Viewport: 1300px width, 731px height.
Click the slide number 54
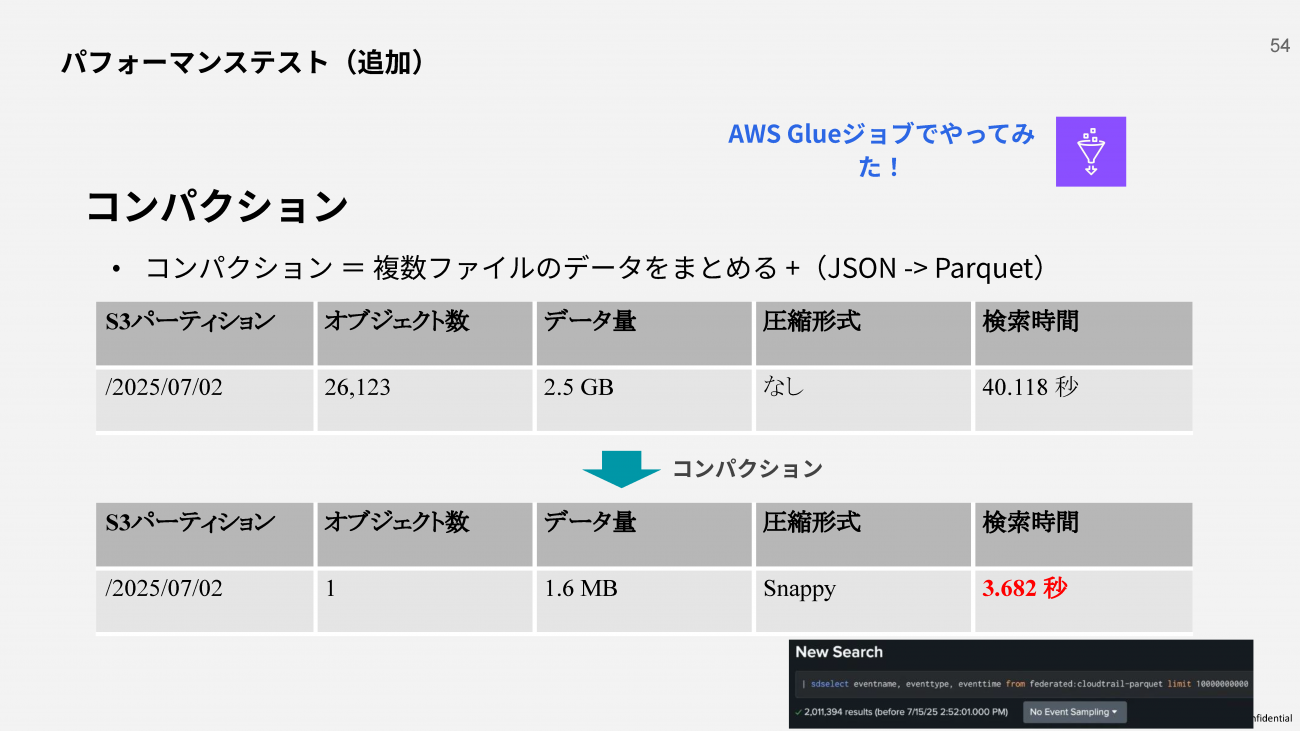point(1279,46)
